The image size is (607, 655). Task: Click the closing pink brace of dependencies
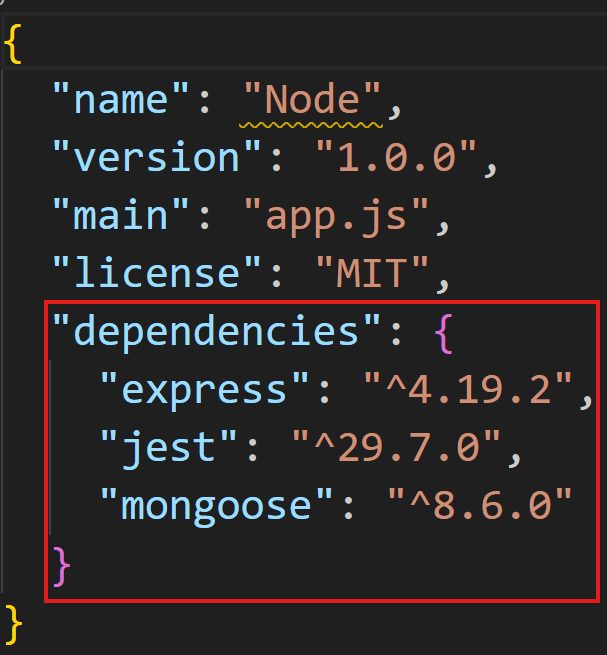click(61, 566)
